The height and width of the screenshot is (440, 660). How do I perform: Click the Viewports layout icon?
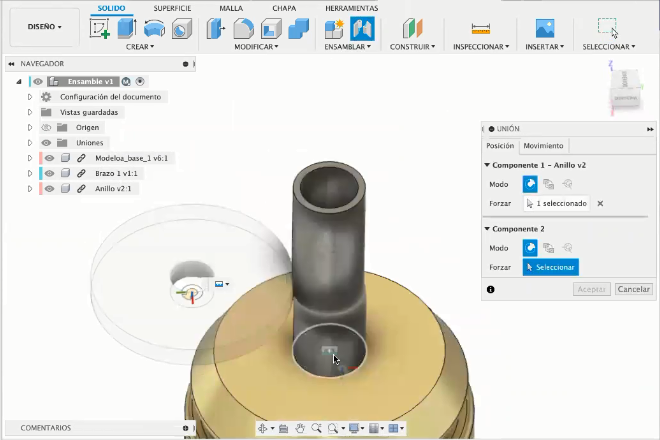pyautogui.click(x=393, y=428)
